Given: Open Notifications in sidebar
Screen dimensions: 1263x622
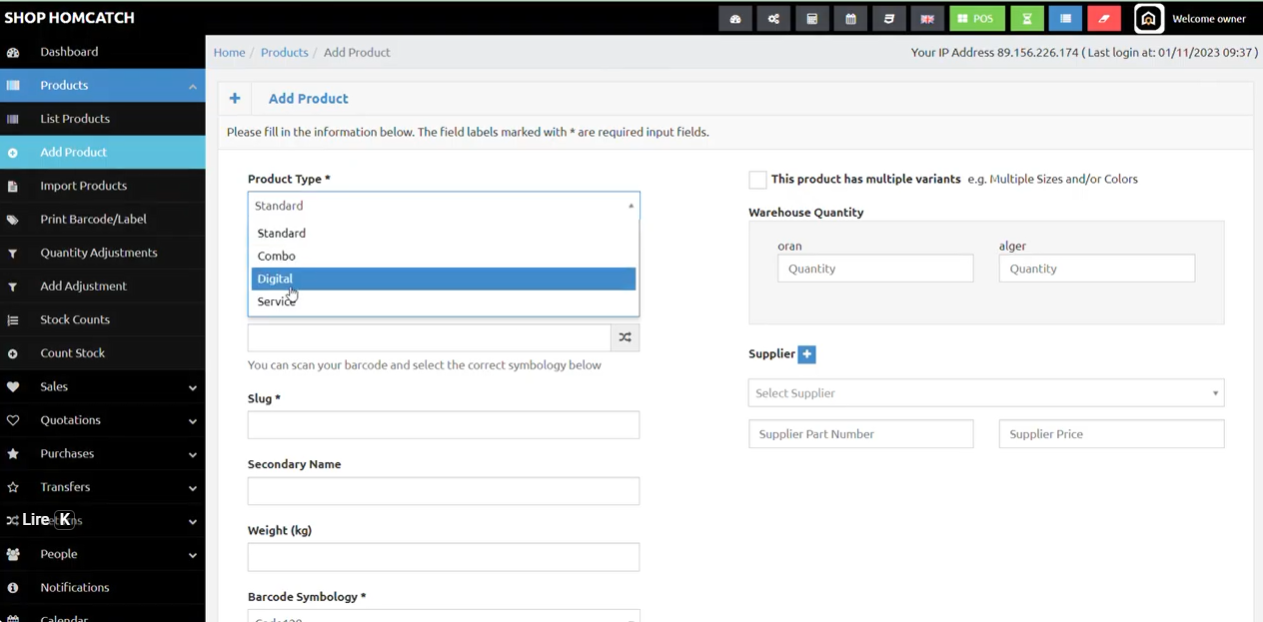Looking at the screenshot, I should click(x=102, y=588).
